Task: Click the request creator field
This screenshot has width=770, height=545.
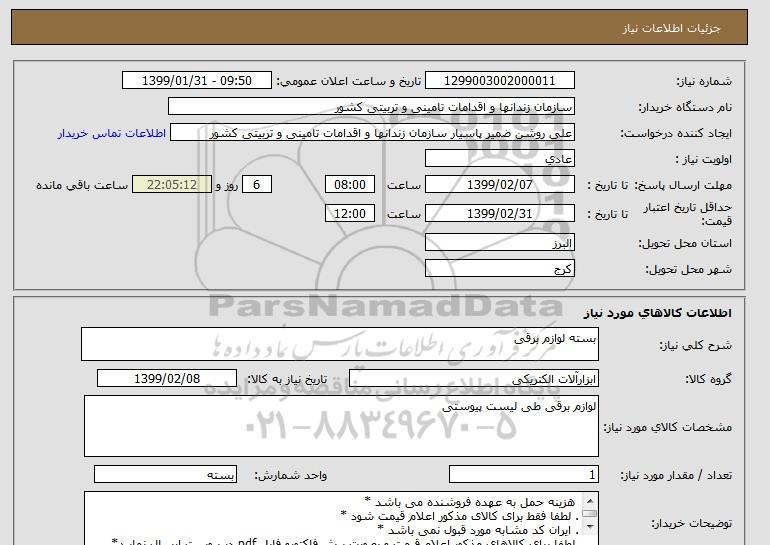Action: pos(372,133)
